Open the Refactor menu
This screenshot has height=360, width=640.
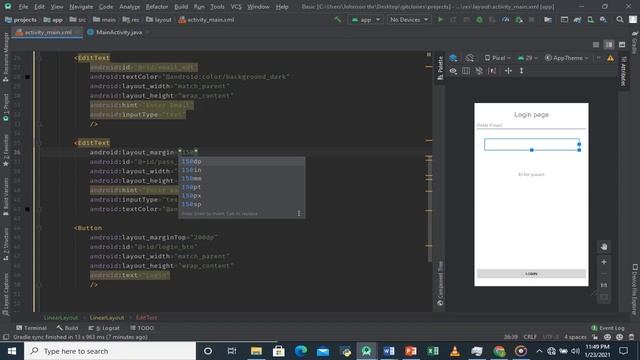tap(157, 7)
